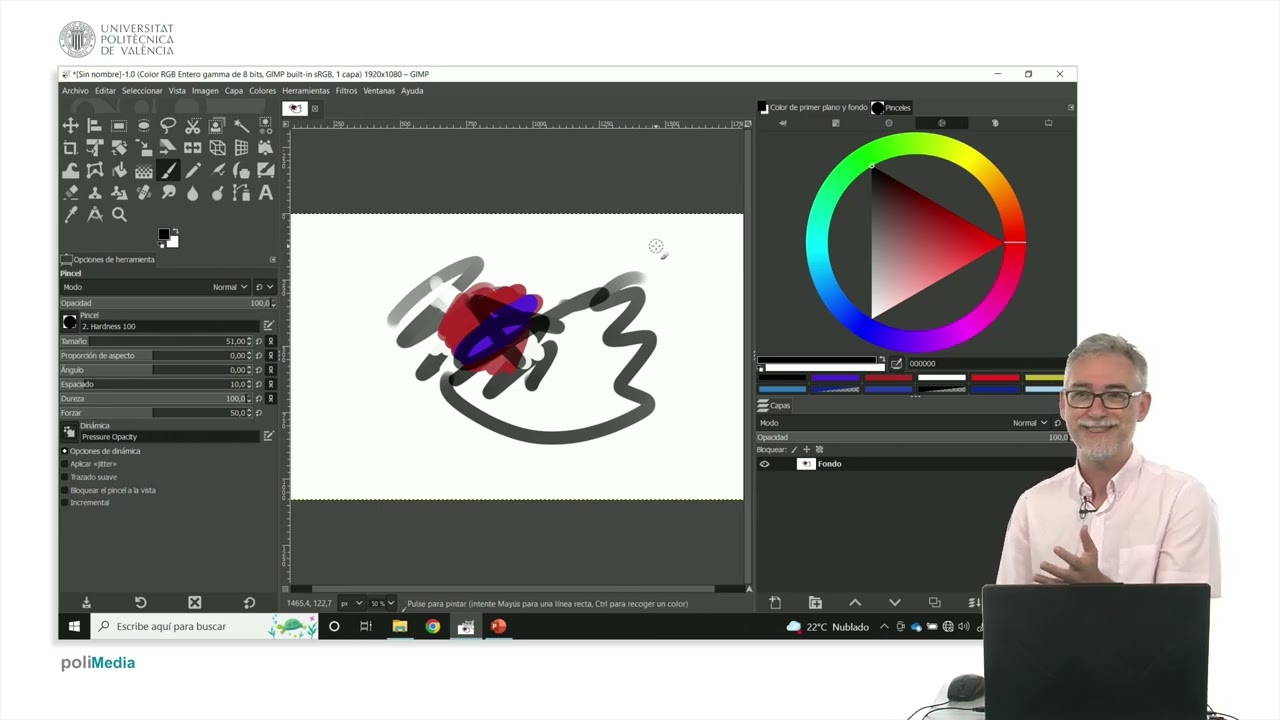
Task: Open the Colores menu
Action: click(x=262, y=91)
